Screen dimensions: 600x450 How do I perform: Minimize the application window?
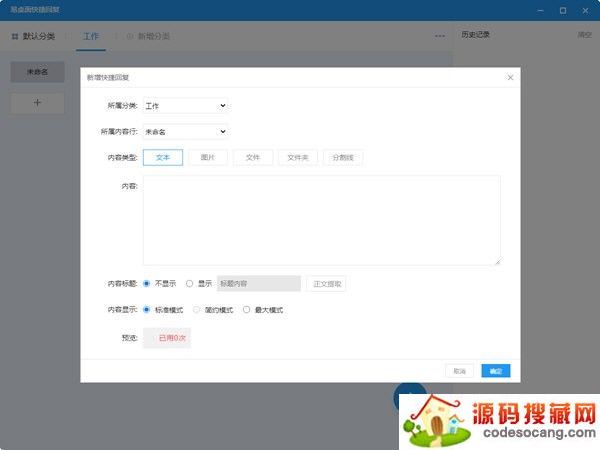point(540,10)
